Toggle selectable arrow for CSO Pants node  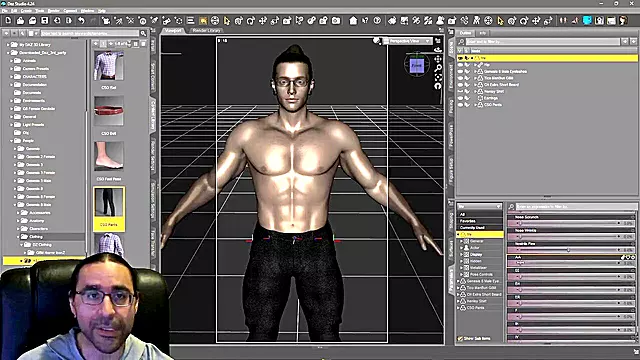coord(467,105)
